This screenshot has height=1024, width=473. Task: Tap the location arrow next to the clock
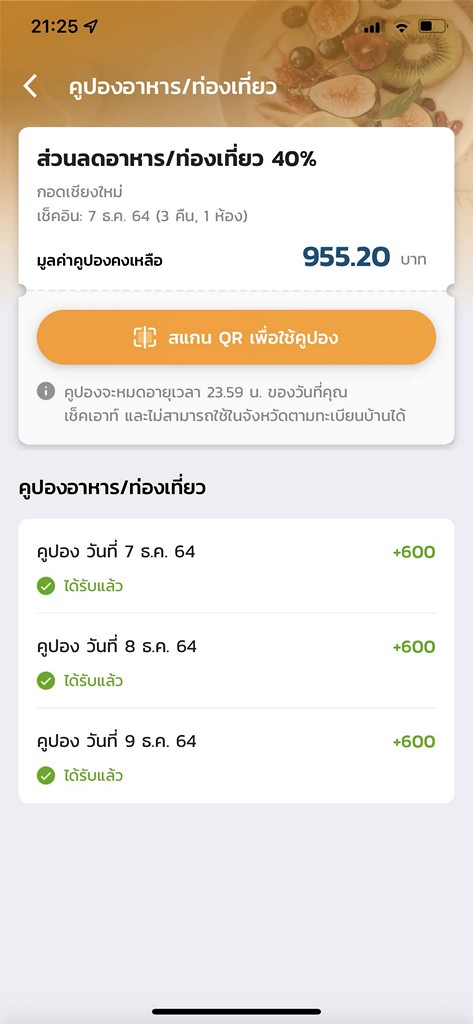[x=91, y=27]
